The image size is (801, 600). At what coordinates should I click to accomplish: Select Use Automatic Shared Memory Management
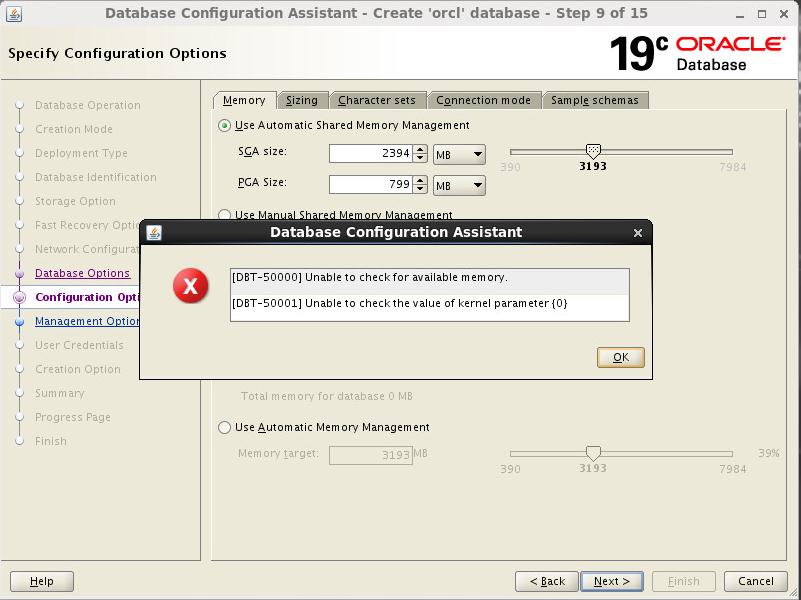point(225,125)
